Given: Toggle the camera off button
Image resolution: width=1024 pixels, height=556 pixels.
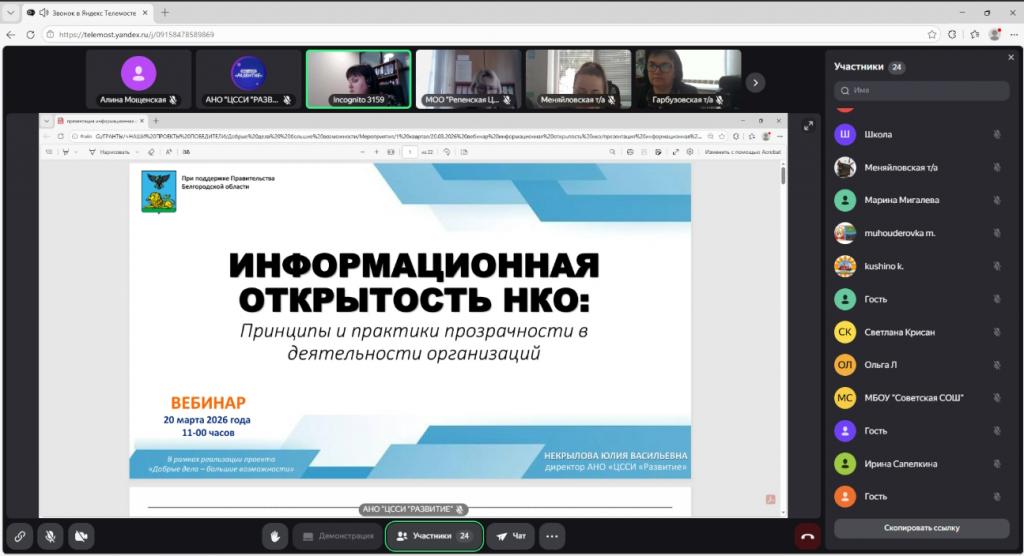Looking at the screenshot, I should coord(81,536).
